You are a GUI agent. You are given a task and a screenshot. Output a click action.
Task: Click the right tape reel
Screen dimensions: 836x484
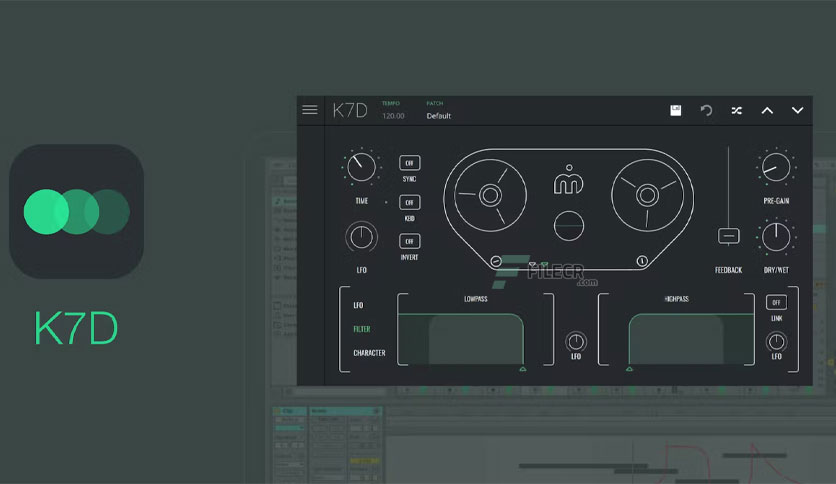(647, 195)
